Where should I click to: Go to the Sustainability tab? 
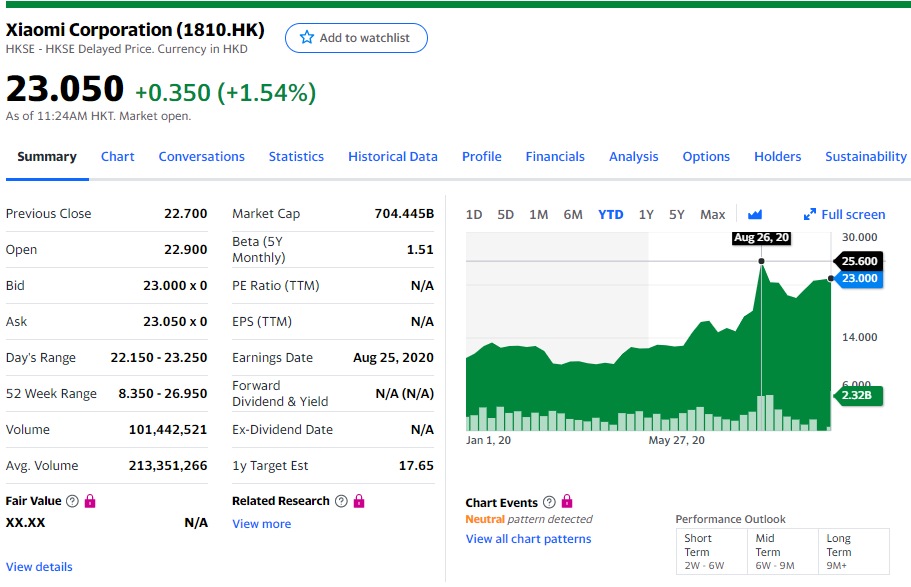[865, 156]
